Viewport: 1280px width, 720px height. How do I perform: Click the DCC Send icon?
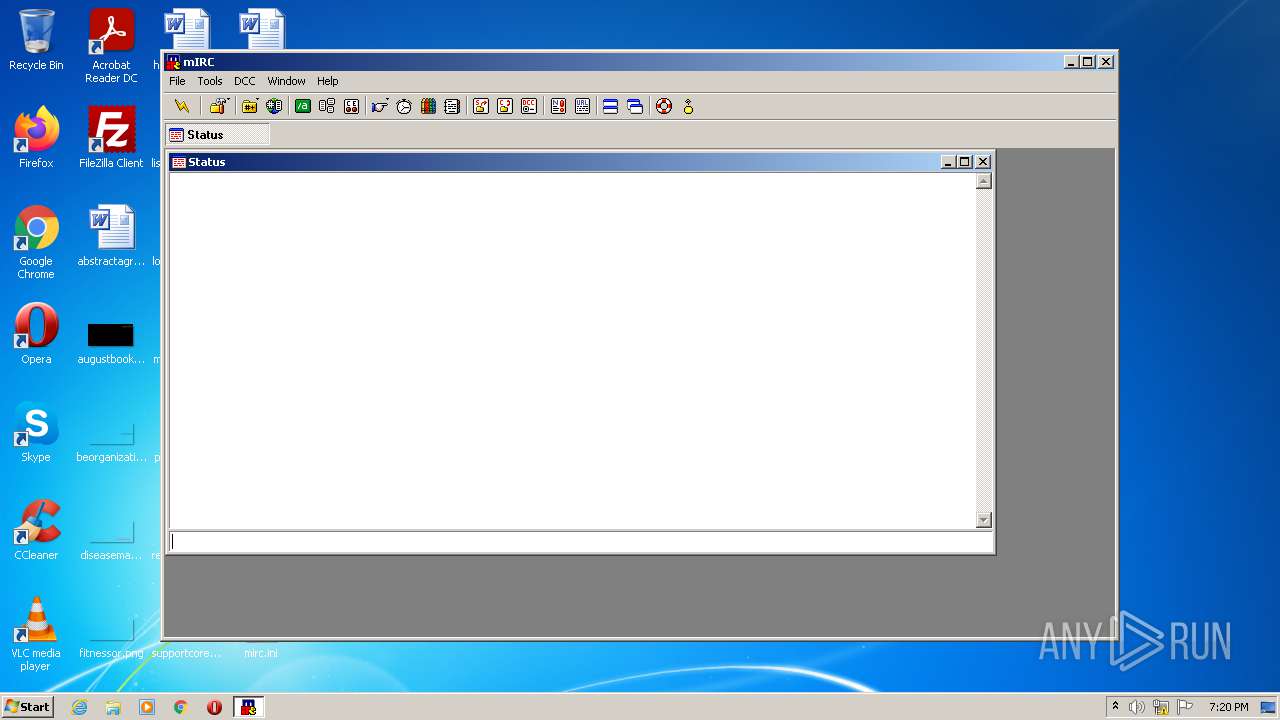tap(481, 106)
